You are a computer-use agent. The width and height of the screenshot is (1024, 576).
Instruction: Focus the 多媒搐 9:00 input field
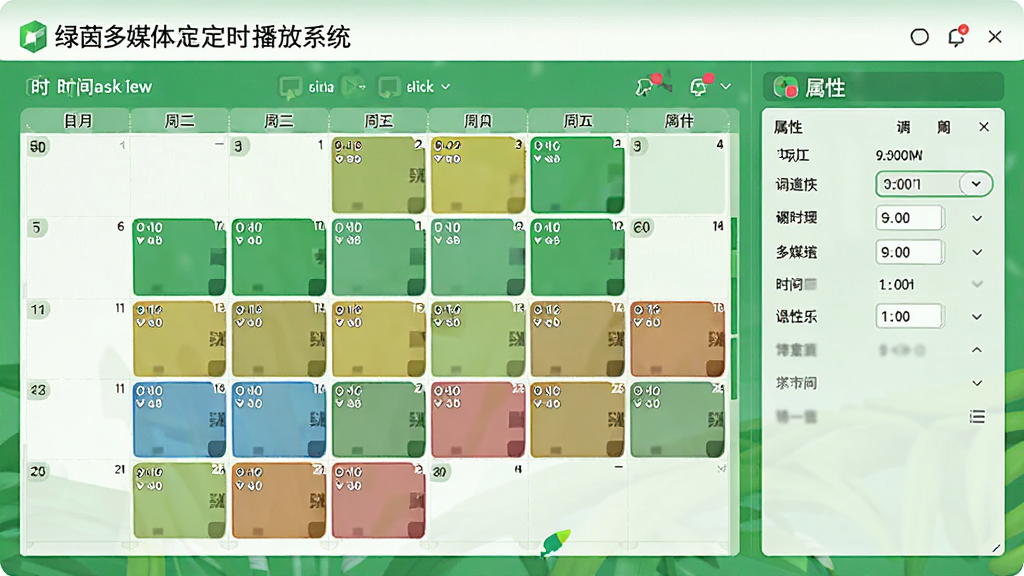pos(910,252)
